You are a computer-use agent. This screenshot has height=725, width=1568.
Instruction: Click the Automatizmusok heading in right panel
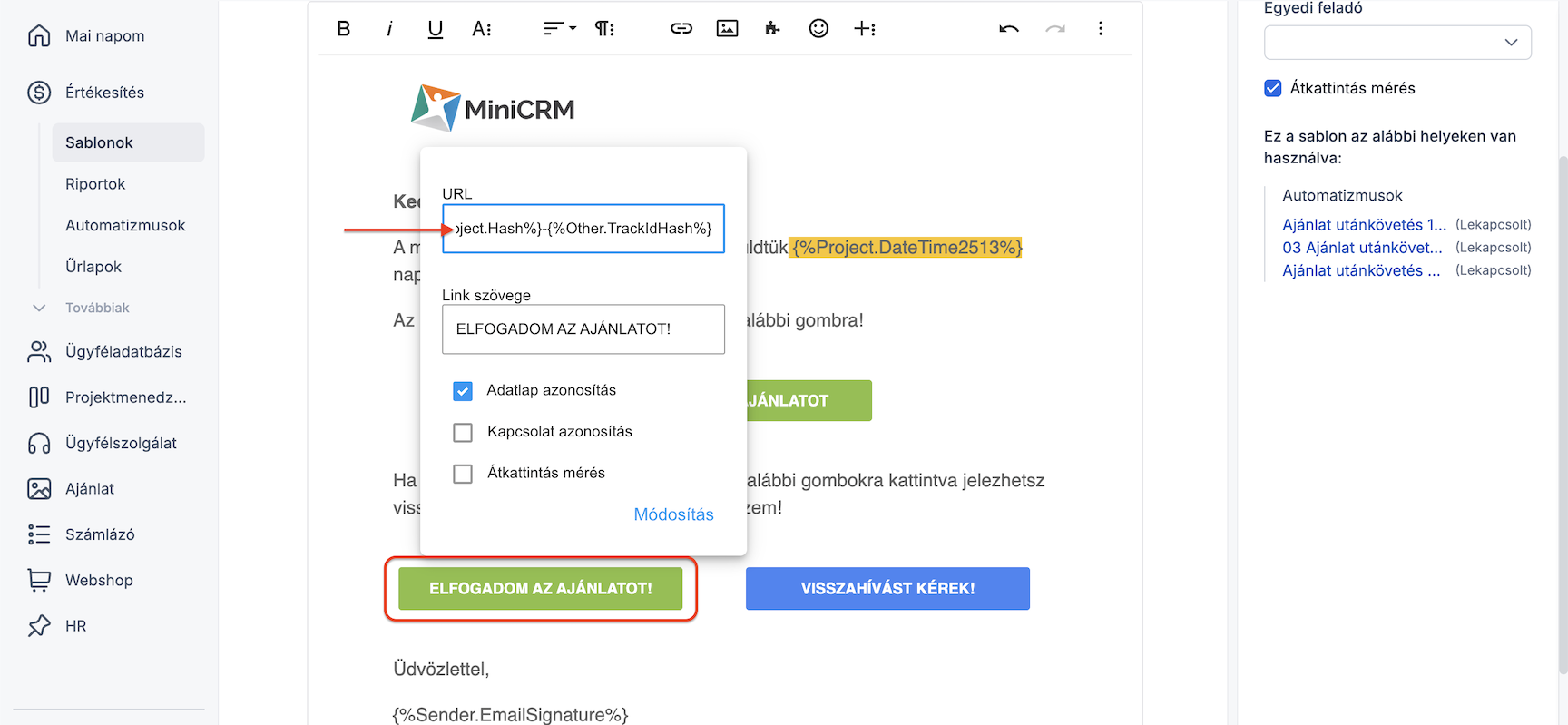coord(1342,196)
